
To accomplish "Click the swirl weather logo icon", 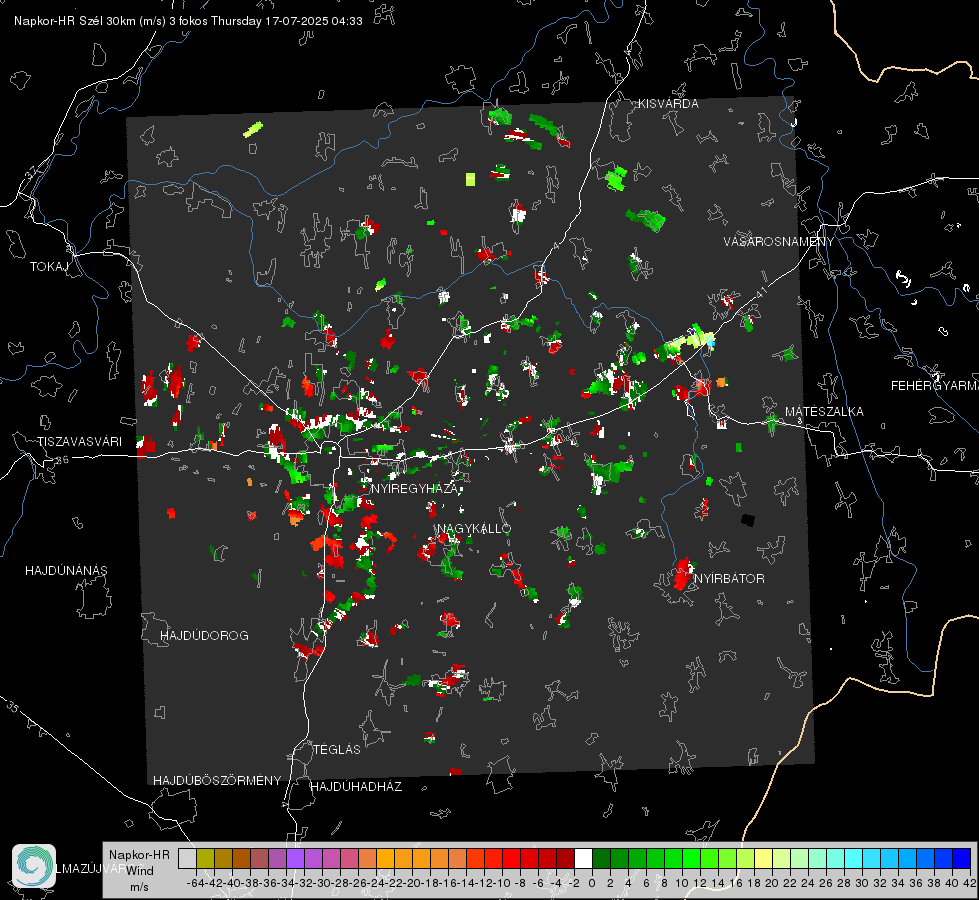I will [x=34, y=866].
